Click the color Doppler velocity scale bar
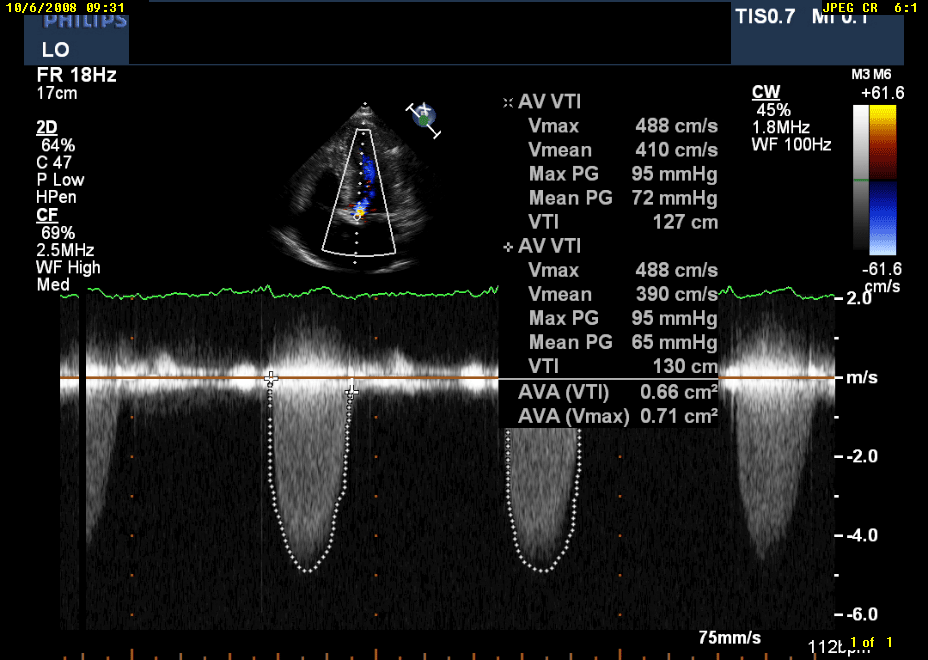The image size is (928, 660). [x=867, y=177]
